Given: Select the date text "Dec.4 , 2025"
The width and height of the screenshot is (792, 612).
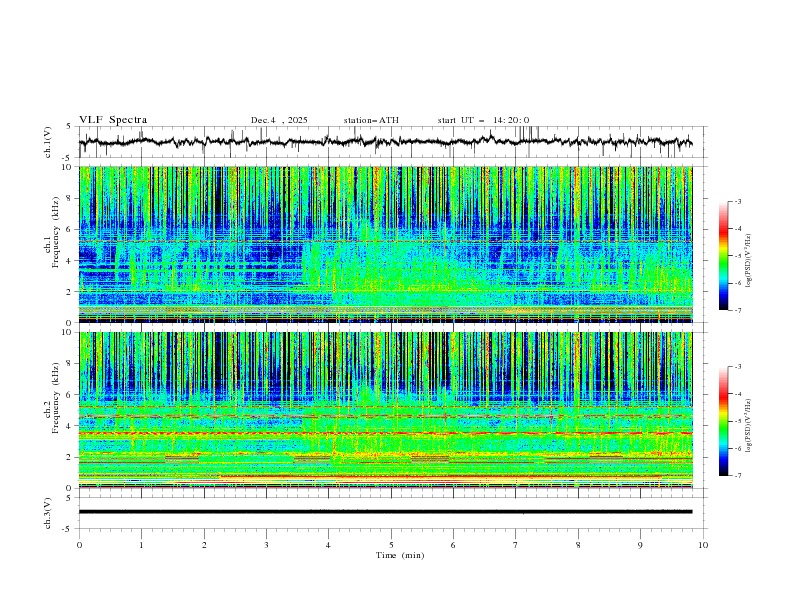Looking at the screenshot, I should point(279,120).
